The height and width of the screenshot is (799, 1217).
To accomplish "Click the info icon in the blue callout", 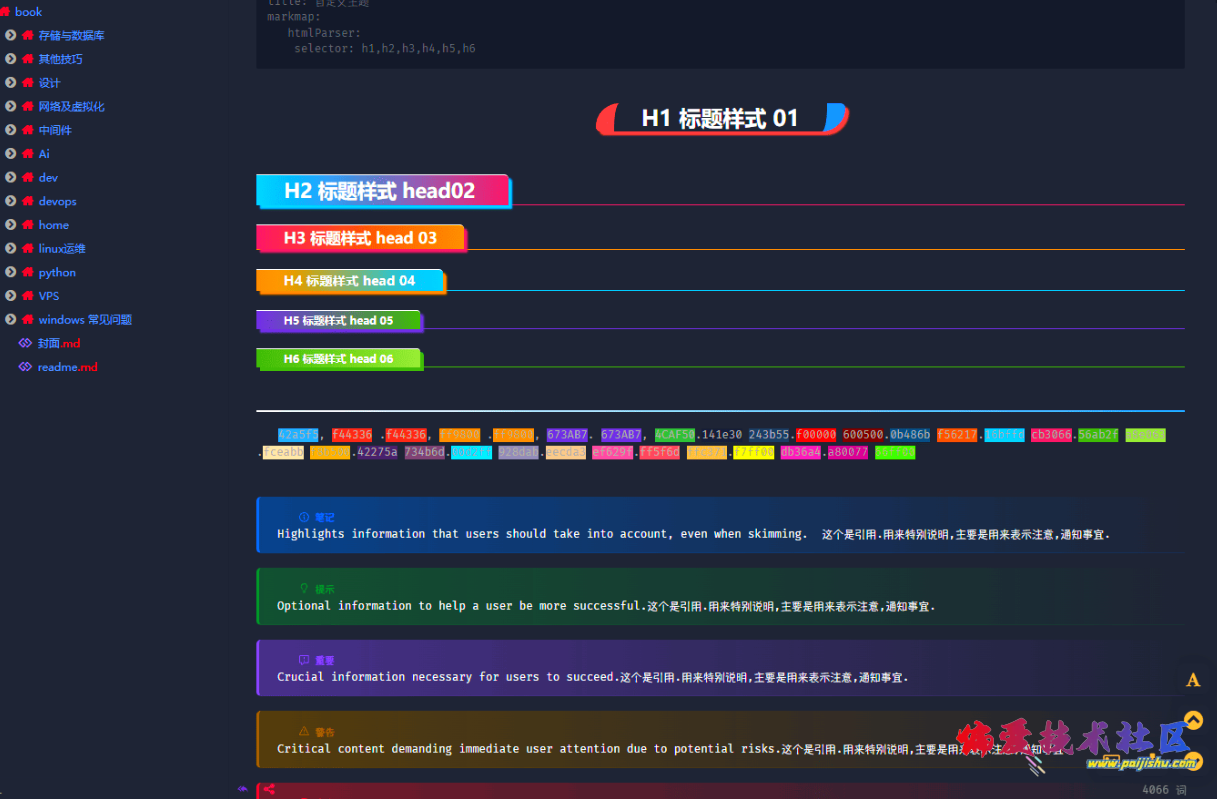I will pos(304,517).
